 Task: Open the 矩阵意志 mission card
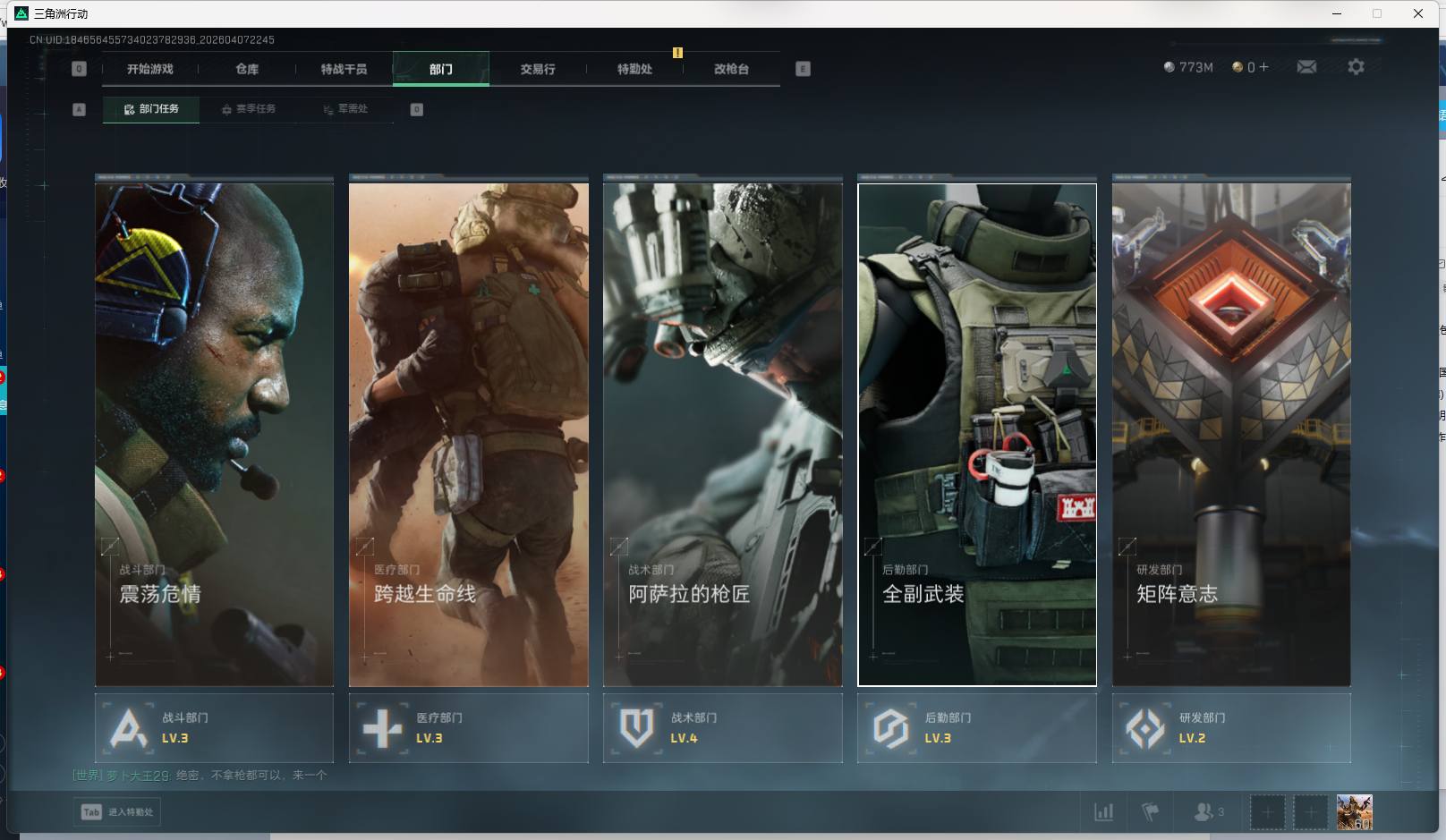click(1231, 435)
